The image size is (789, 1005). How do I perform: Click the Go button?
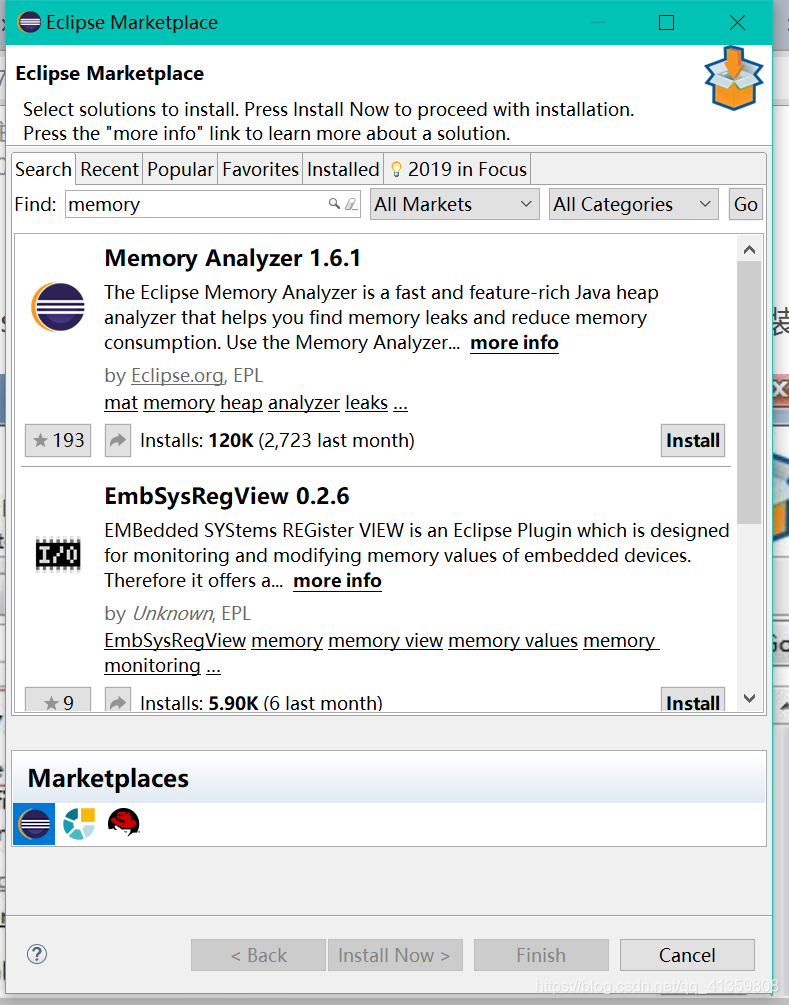click(x=746, y=204)
